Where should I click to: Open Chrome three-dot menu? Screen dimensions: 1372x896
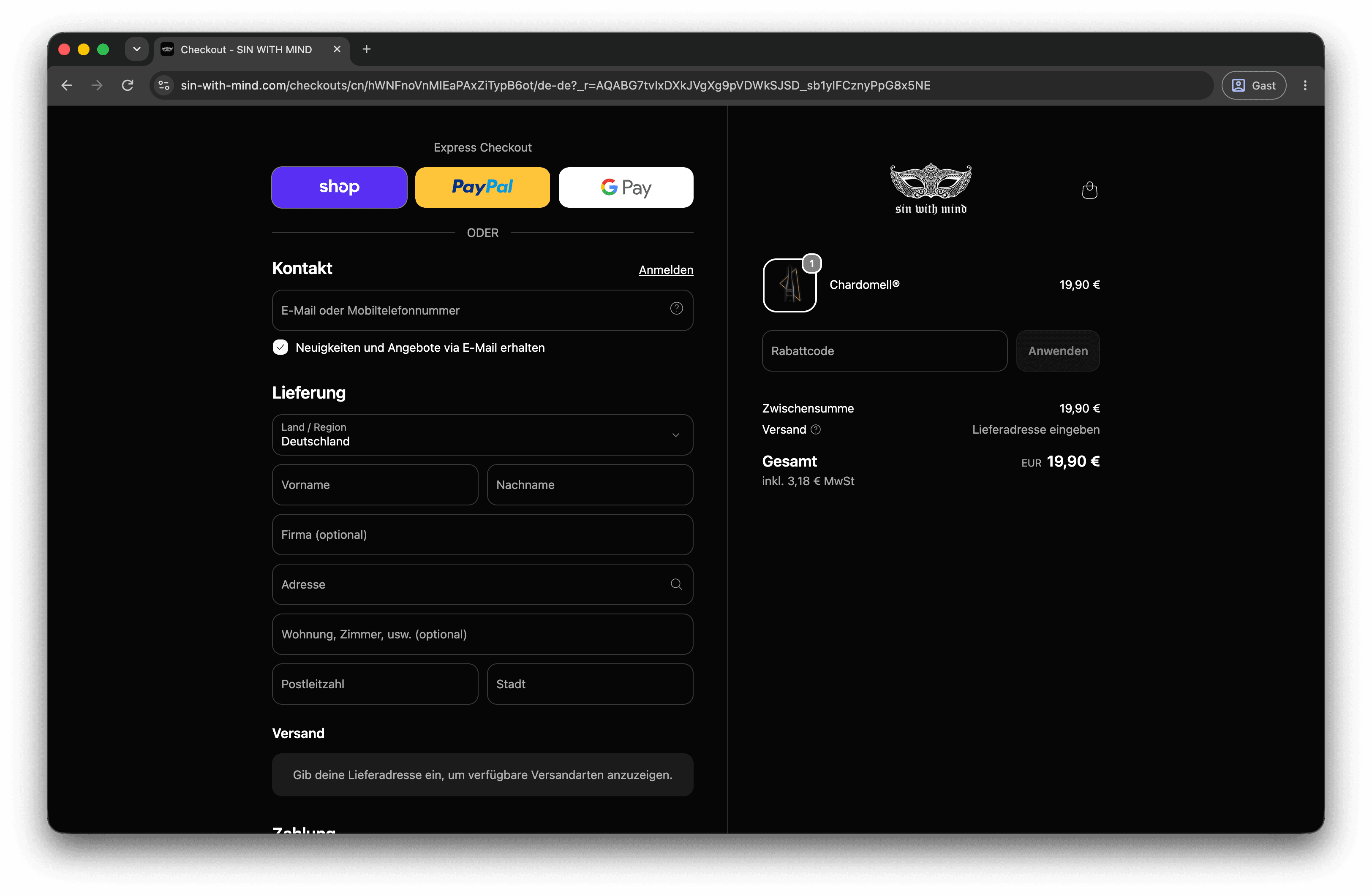click(1305, 85)
